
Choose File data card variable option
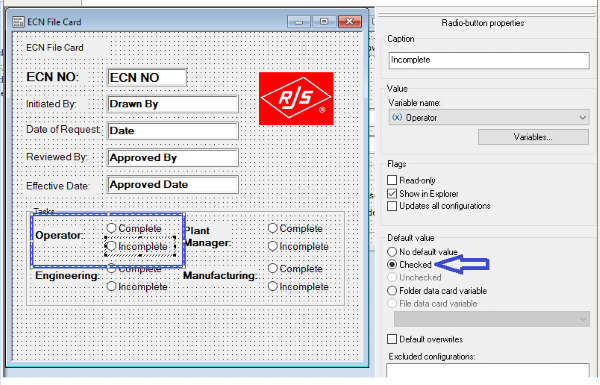[x=392, y=303]
